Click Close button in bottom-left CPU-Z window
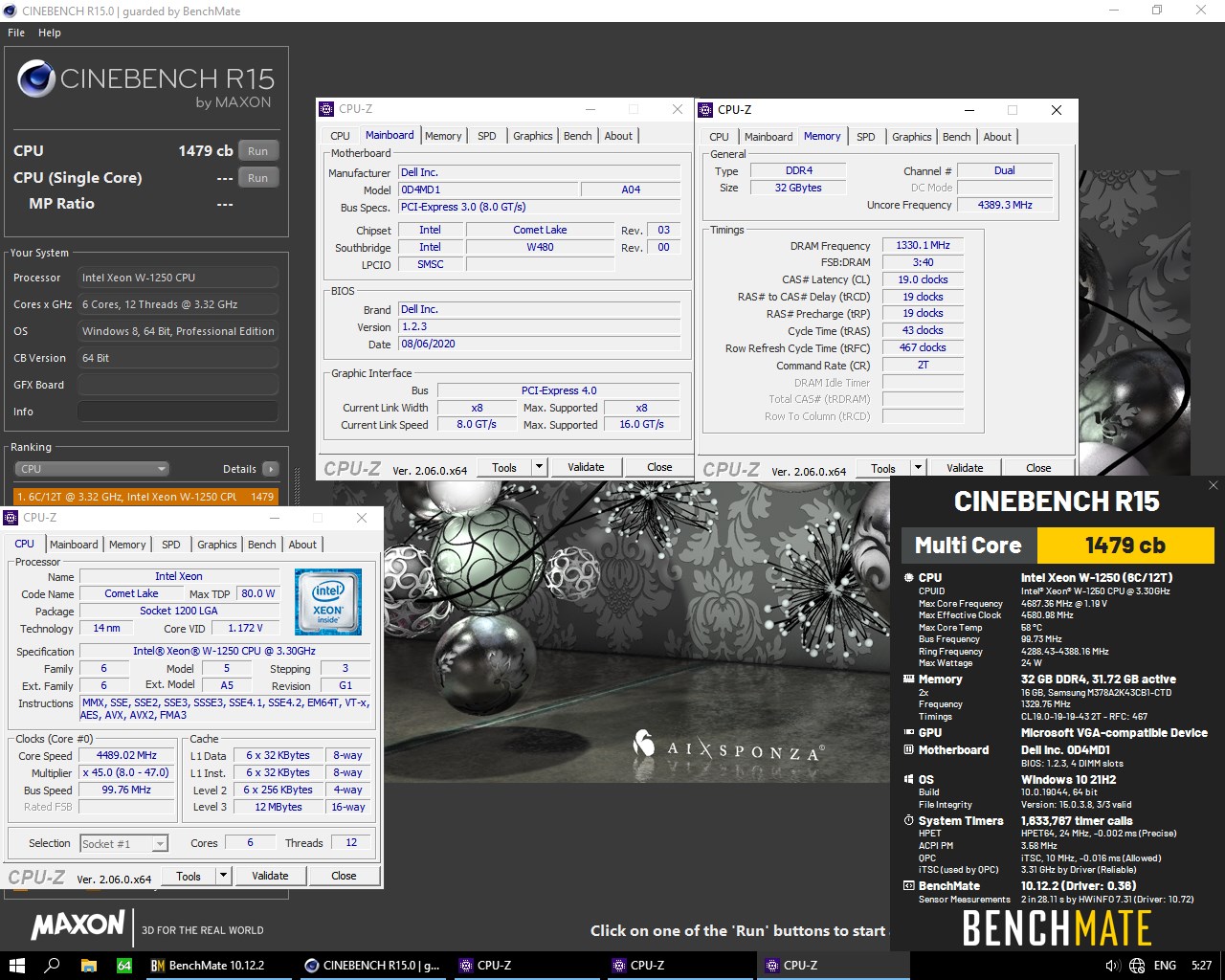 pyautogui.click(x=344, y=876)
